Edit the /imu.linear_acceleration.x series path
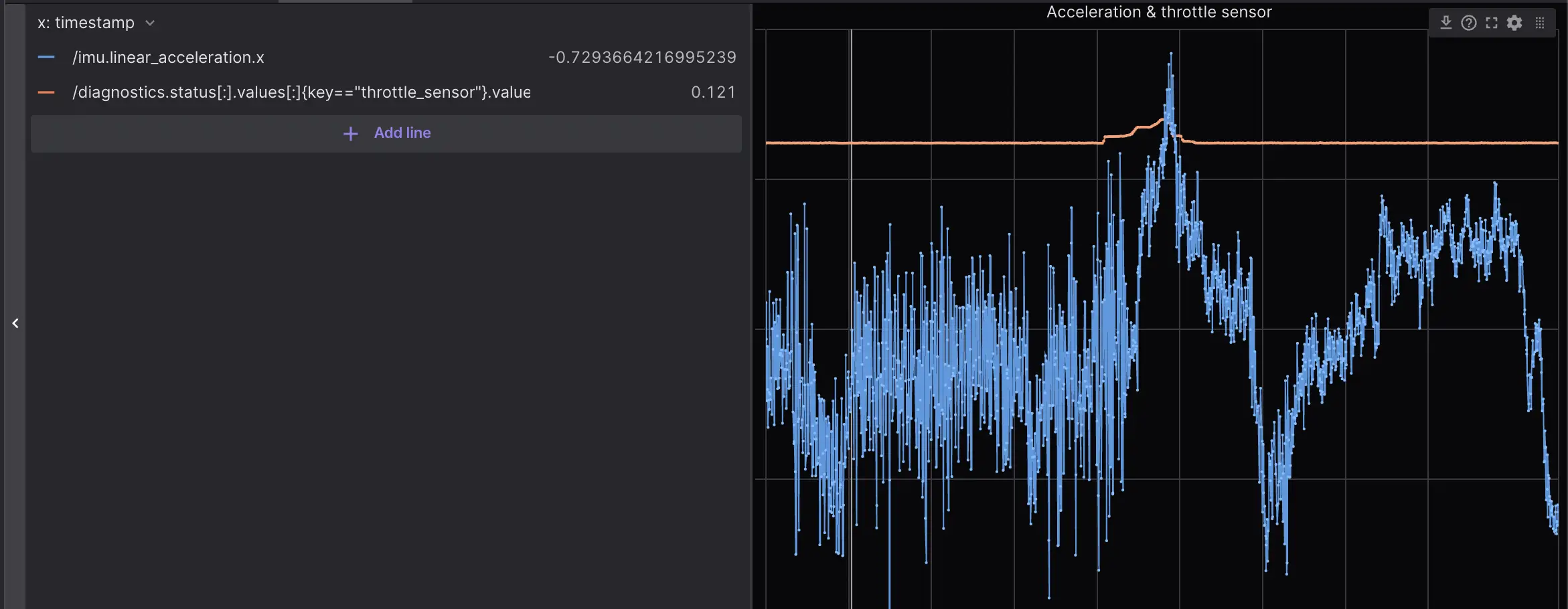This screenshot has height=609, width=1568. point(168,58)
